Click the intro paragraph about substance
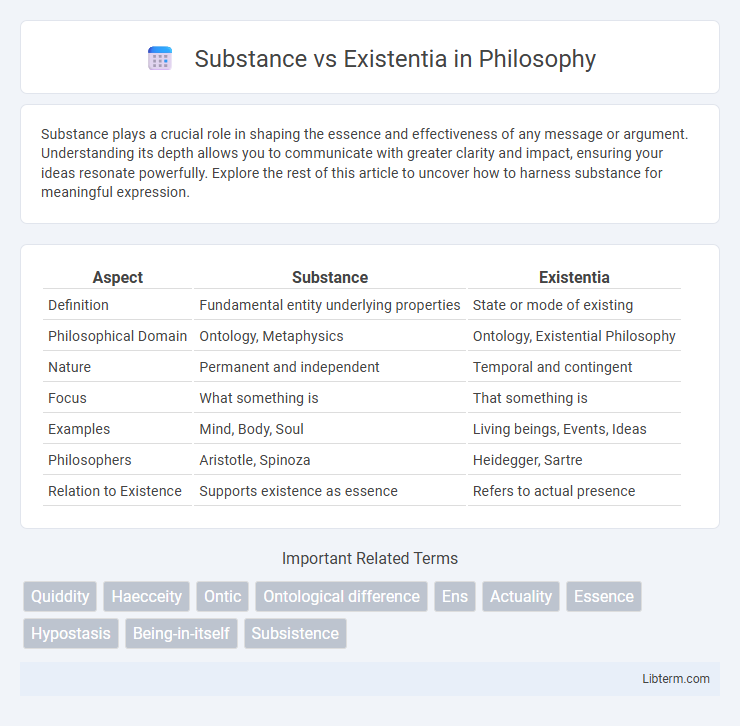Screen dimensions: 740x726 tap(364, 163)
